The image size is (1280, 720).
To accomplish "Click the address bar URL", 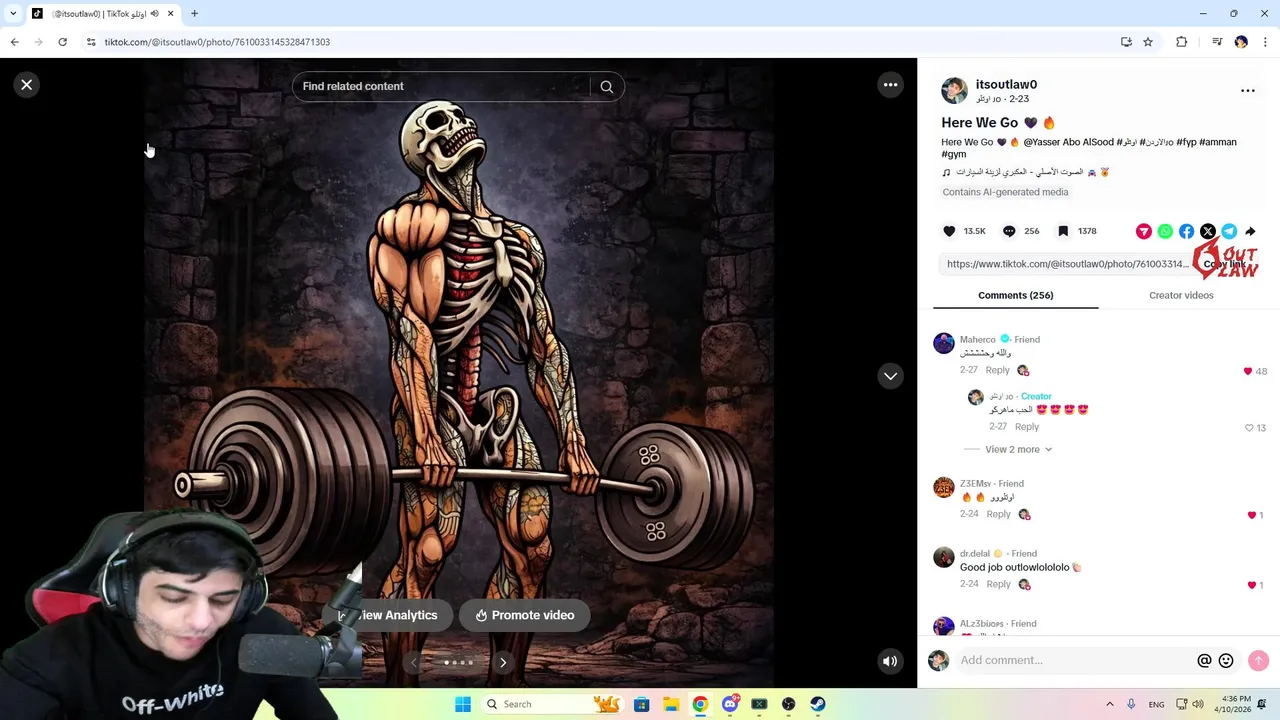I will tap(217, 42).
